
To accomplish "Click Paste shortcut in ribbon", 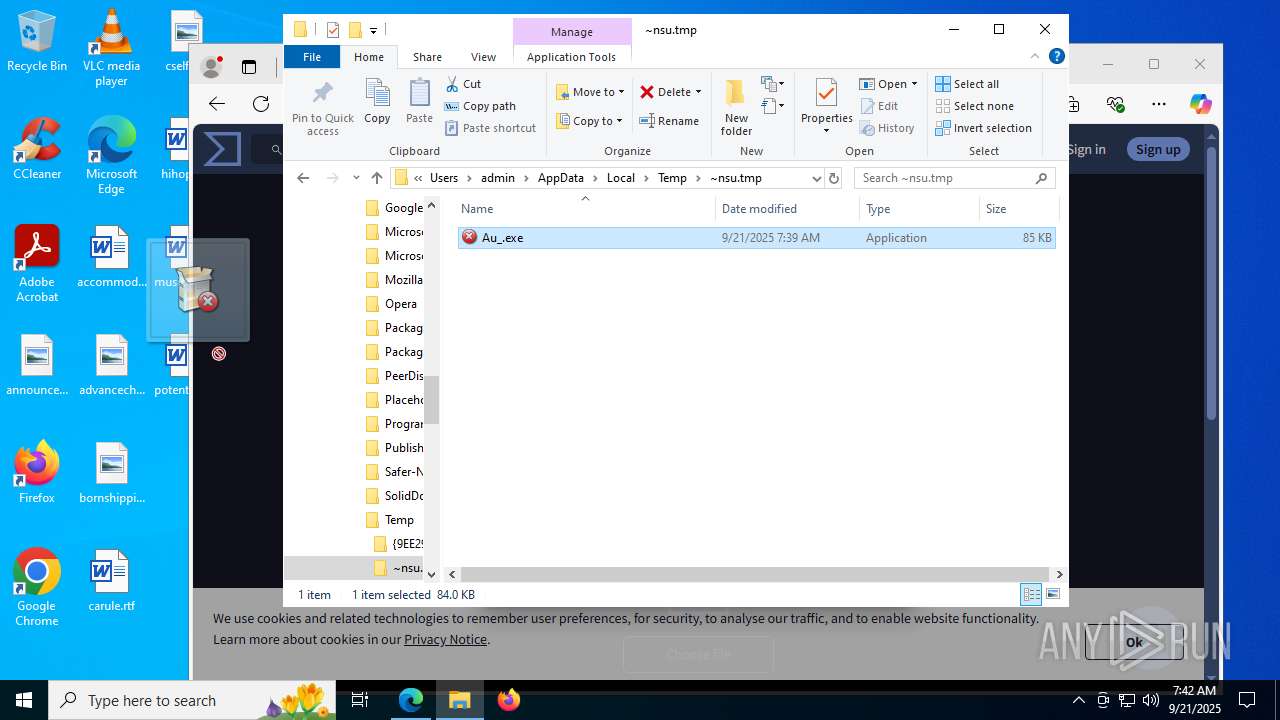I will click(x=490, y=128).
